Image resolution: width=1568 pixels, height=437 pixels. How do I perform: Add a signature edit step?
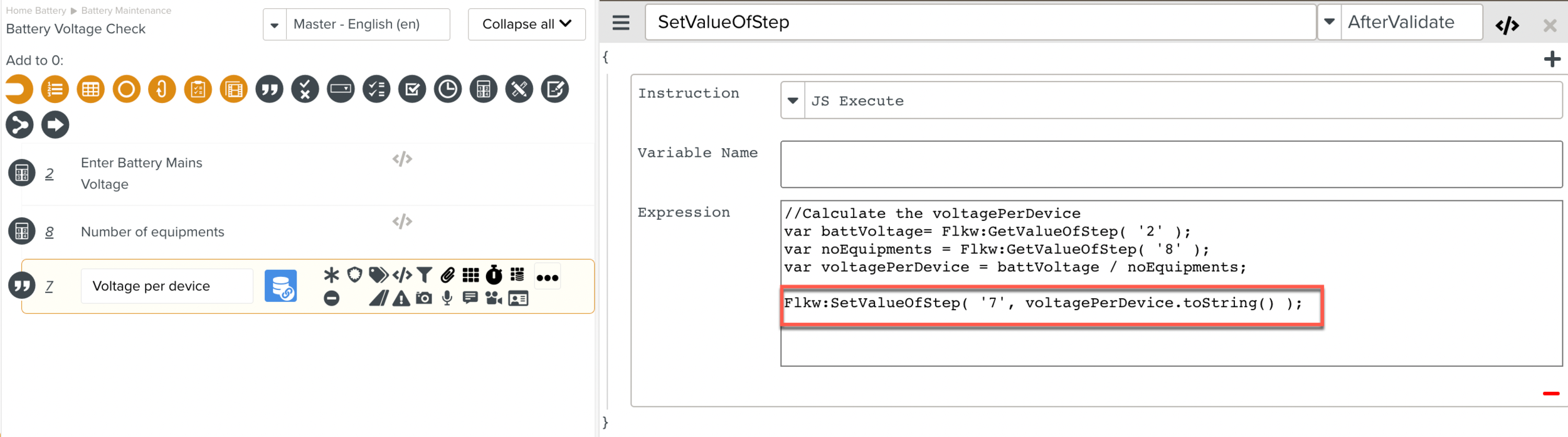pyautogui.click(x=555, y=89)
